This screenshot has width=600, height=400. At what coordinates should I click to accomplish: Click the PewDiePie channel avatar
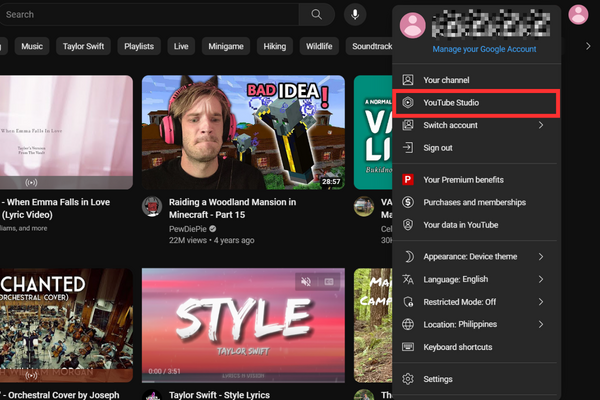pyautogui.click(x=152, y=207)
